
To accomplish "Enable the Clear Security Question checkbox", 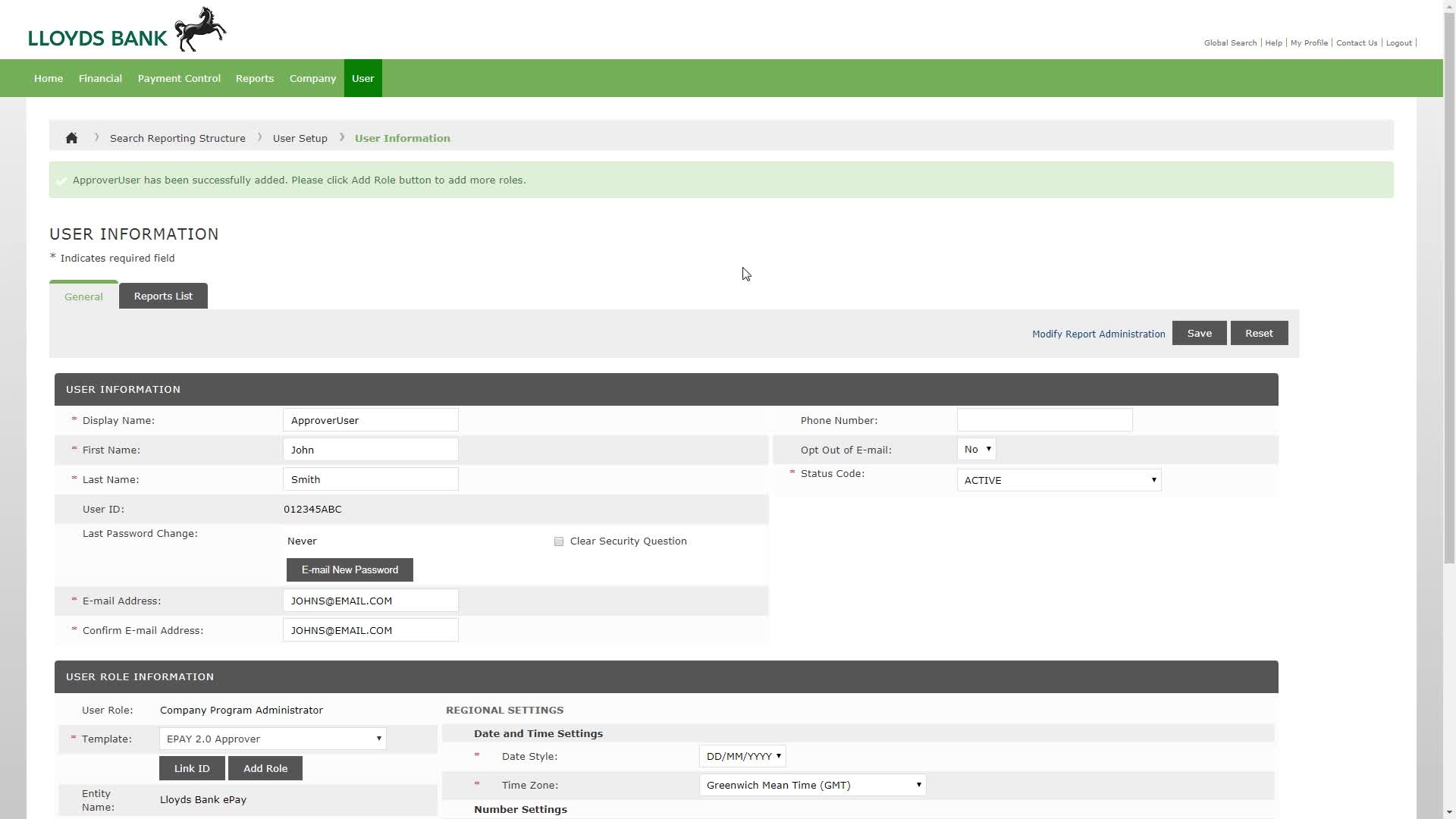I will pyautogui.click(x=559, y=541).
